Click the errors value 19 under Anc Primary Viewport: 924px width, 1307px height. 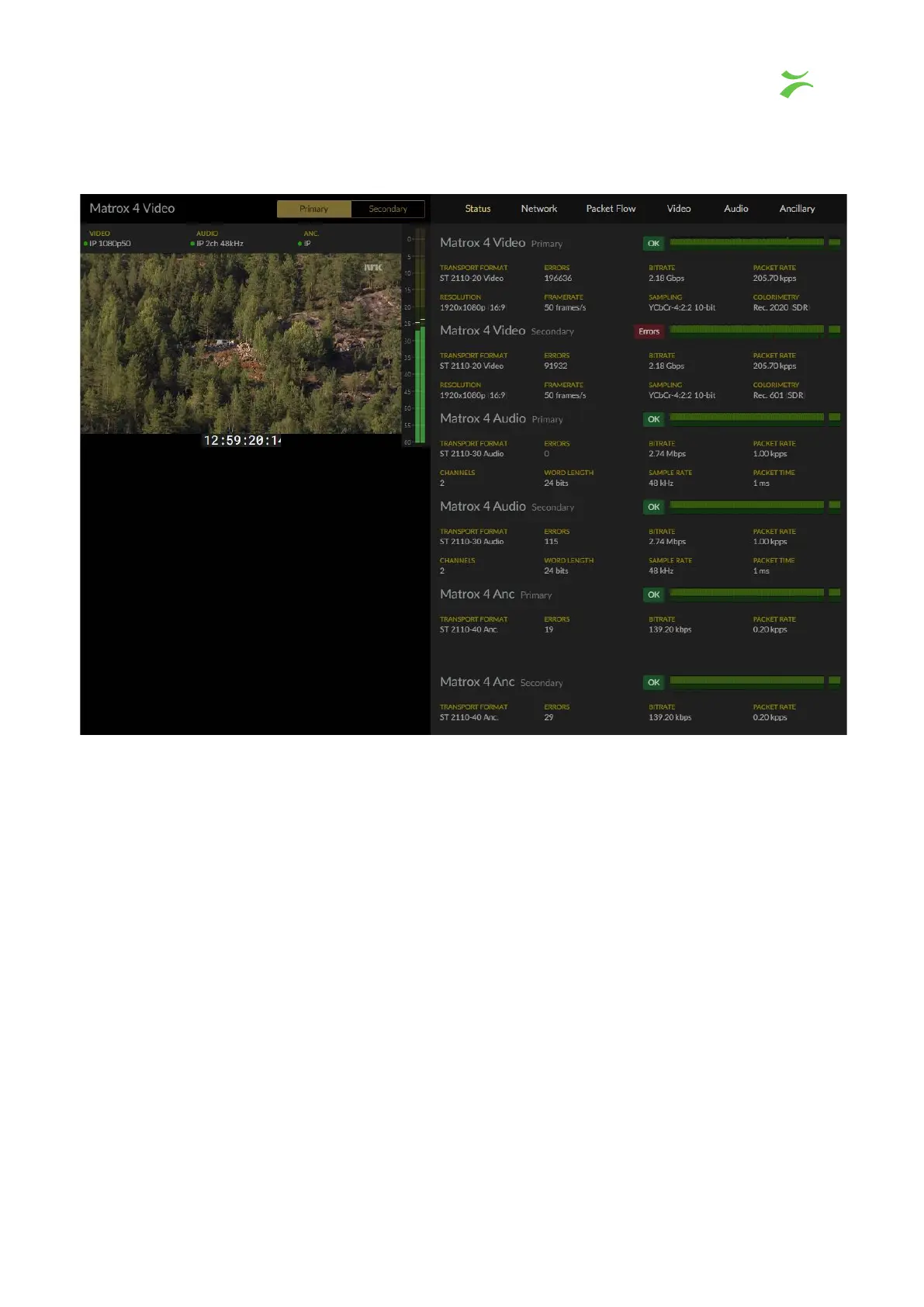click(x=549, y=629)
